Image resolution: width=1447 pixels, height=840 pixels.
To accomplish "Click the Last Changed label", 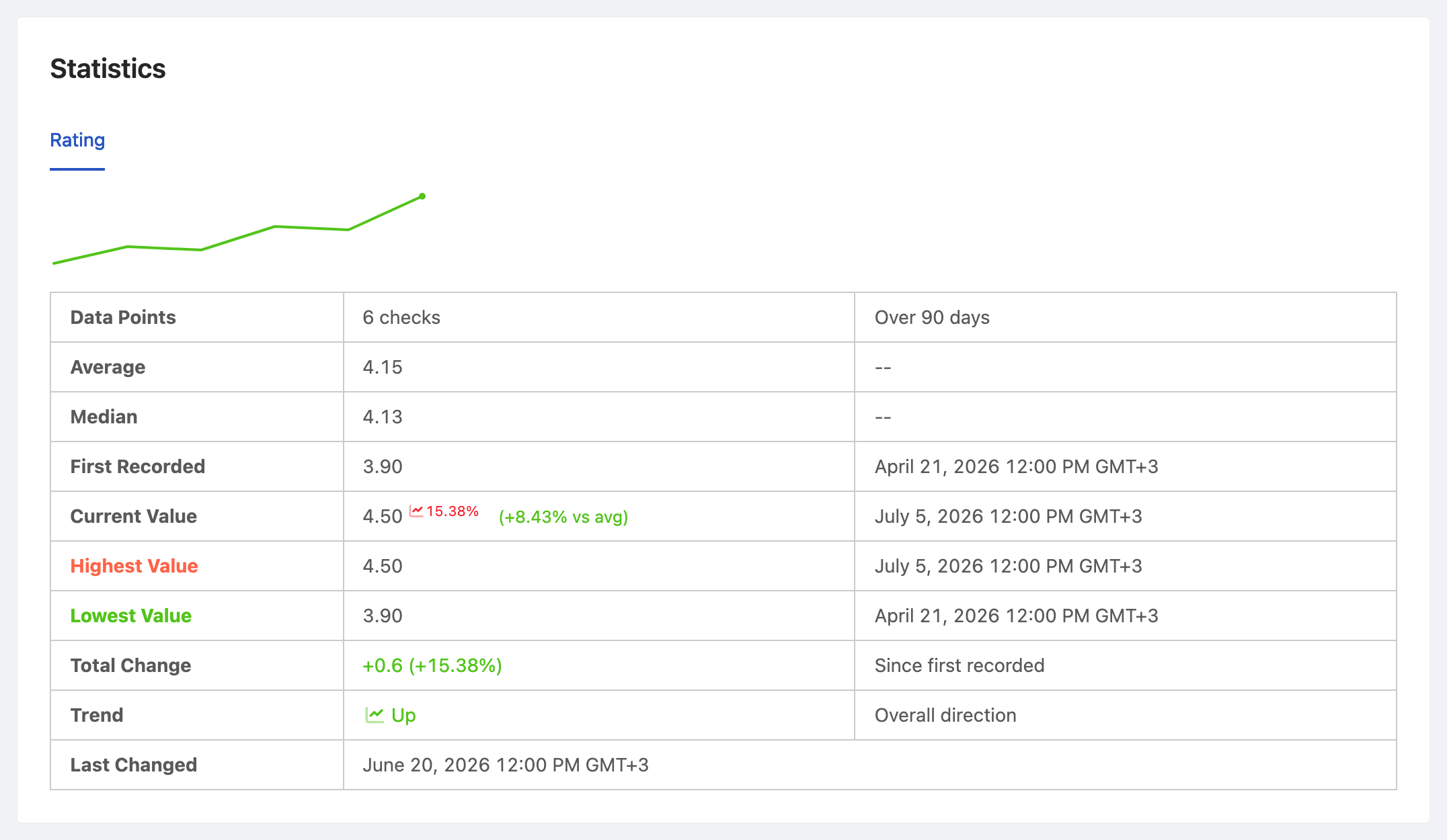I will (x=134, y=765).
